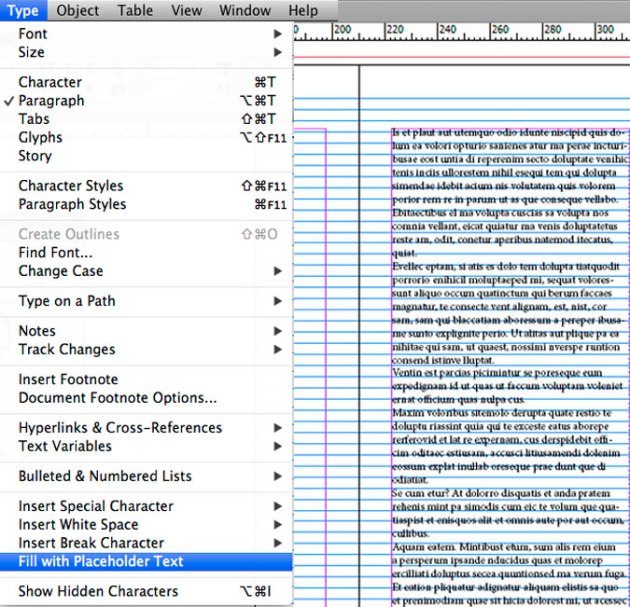Open the Window menu
The image size is (630, 607).
tap(245, 11)
